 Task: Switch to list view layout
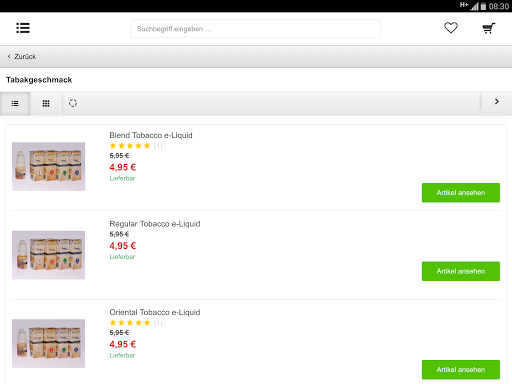pyautogui.click(x=15, y=104)
